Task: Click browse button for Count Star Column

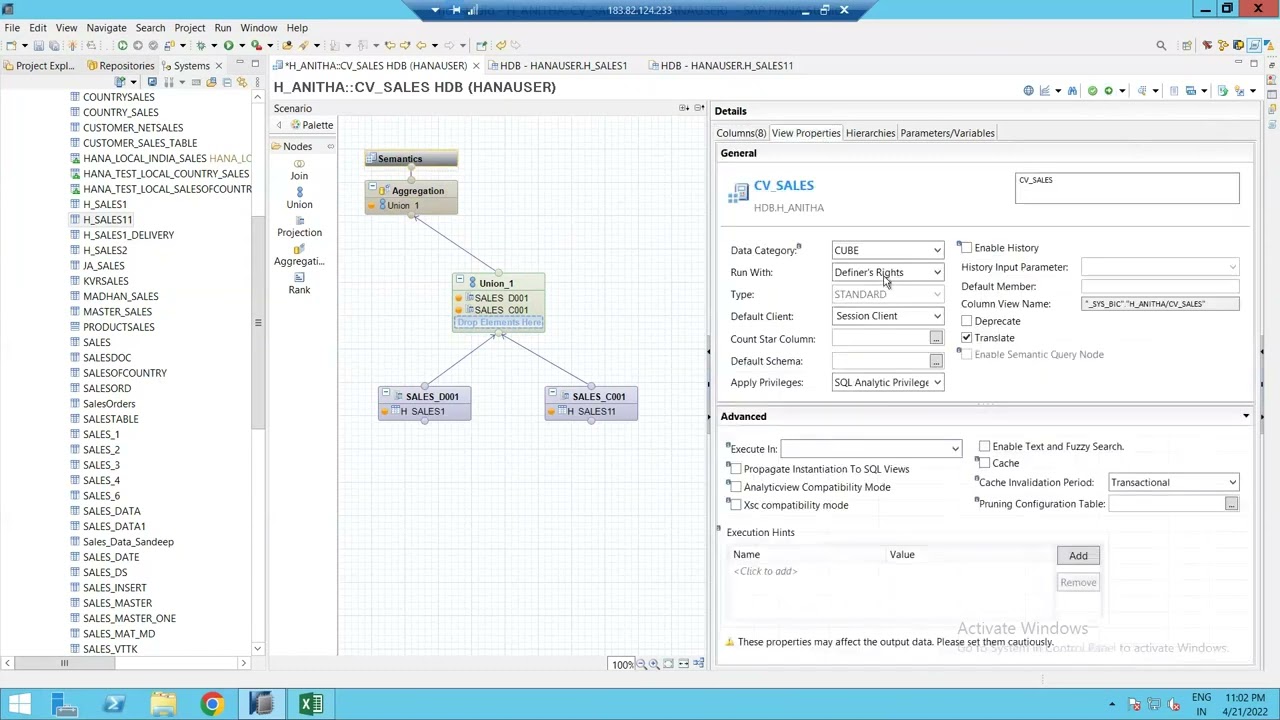Action: 935,339
